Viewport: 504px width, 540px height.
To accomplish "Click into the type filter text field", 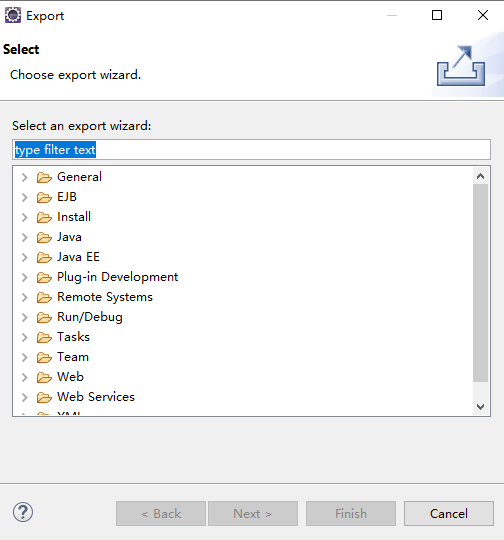I will point(251,150).
